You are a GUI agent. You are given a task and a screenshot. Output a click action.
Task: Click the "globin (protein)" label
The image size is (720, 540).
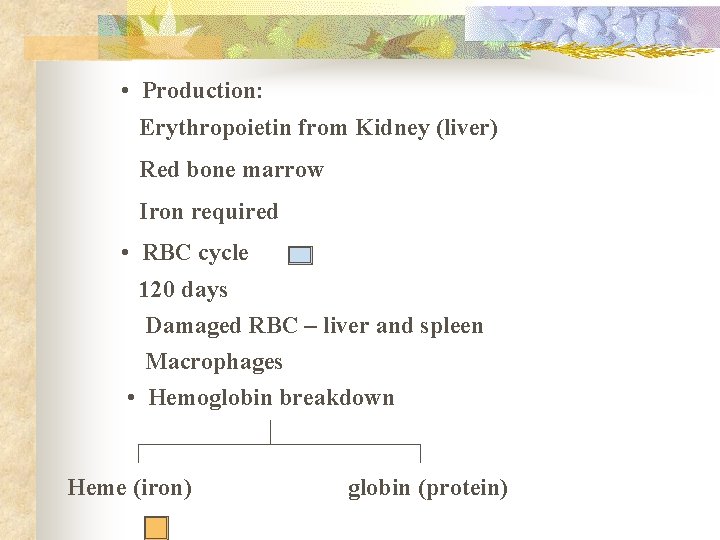click(x=428, y=488)
